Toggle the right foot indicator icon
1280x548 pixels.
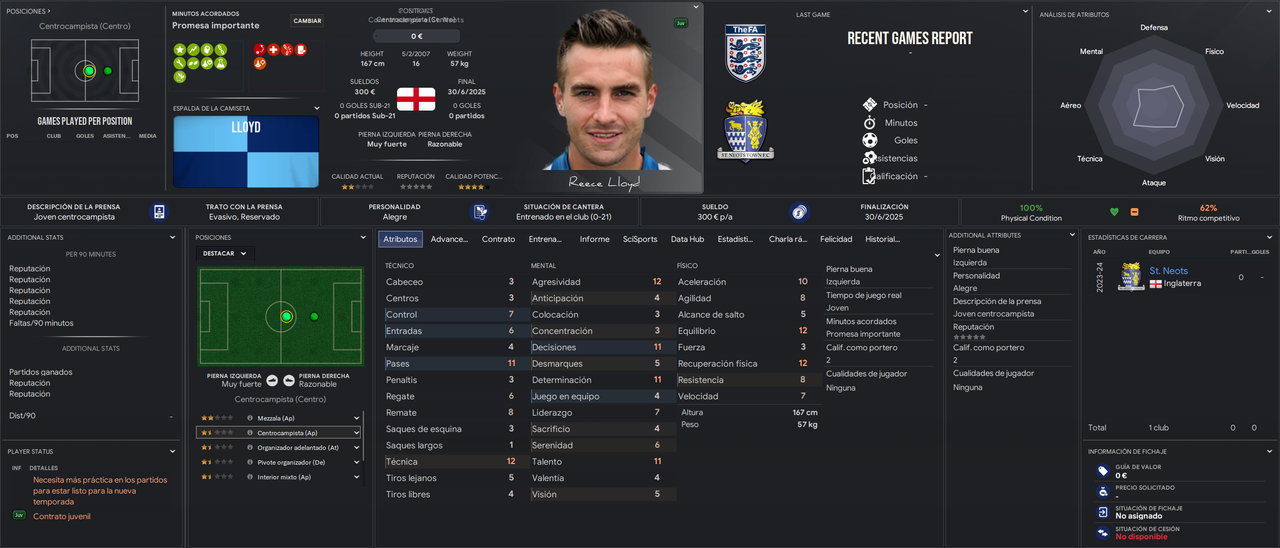click(288, 380)
